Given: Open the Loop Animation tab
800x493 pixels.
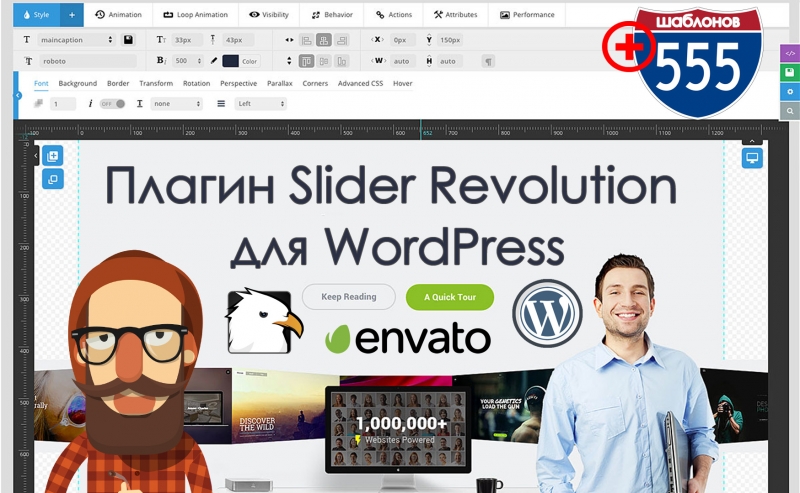Looking at the screenshot, I should (x=195, y=15).
